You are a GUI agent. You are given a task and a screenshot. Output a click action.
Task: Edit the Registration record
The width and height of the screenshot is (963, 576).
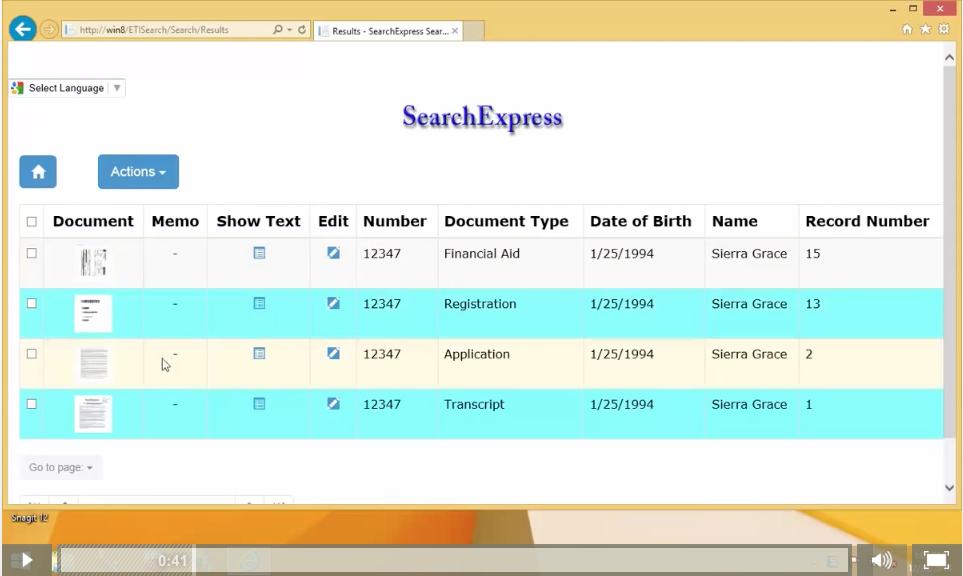333,303
